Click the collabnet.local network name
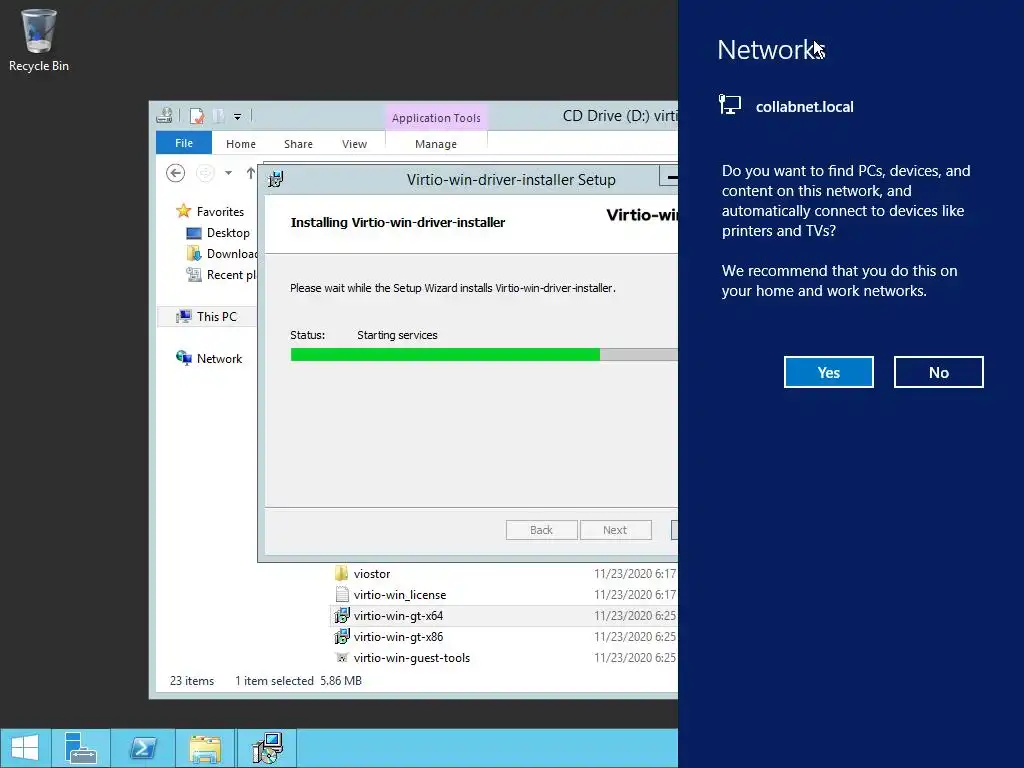 click(805, 107)
